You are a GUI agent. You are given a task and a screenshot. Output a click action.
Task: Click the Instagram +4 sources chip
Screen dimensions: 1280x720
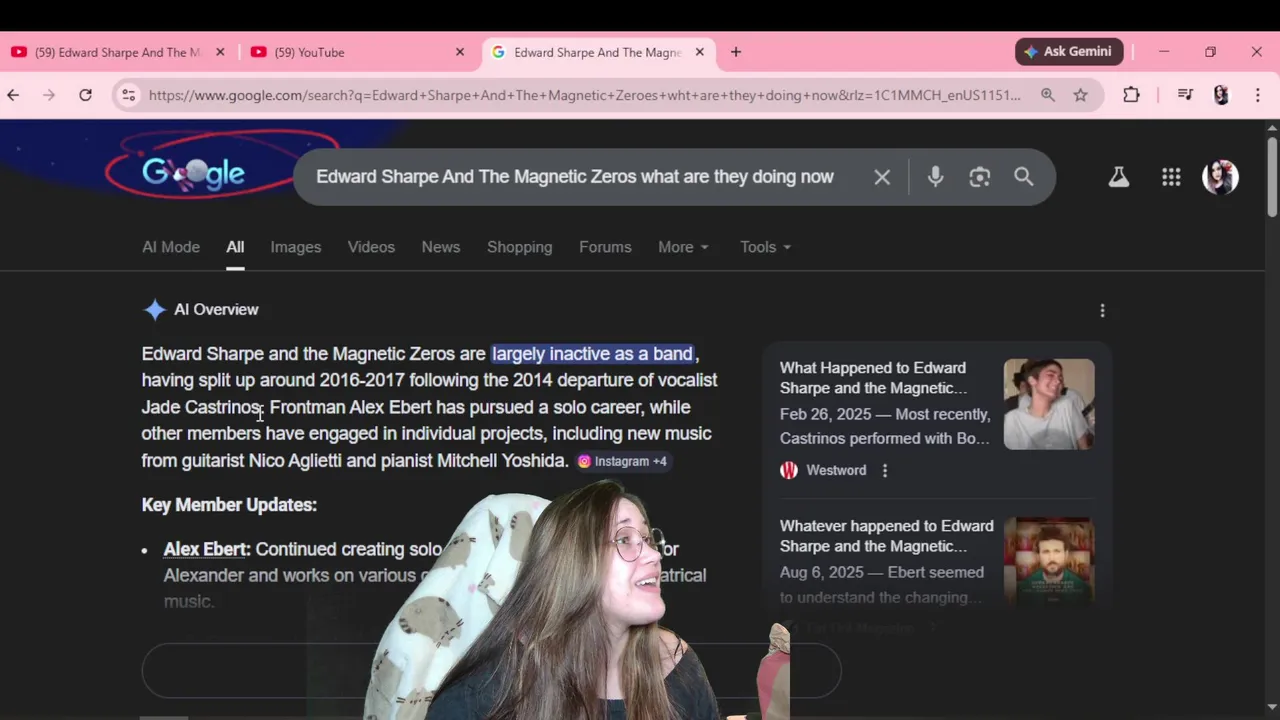pyautogui.click(x=622, y=461)
